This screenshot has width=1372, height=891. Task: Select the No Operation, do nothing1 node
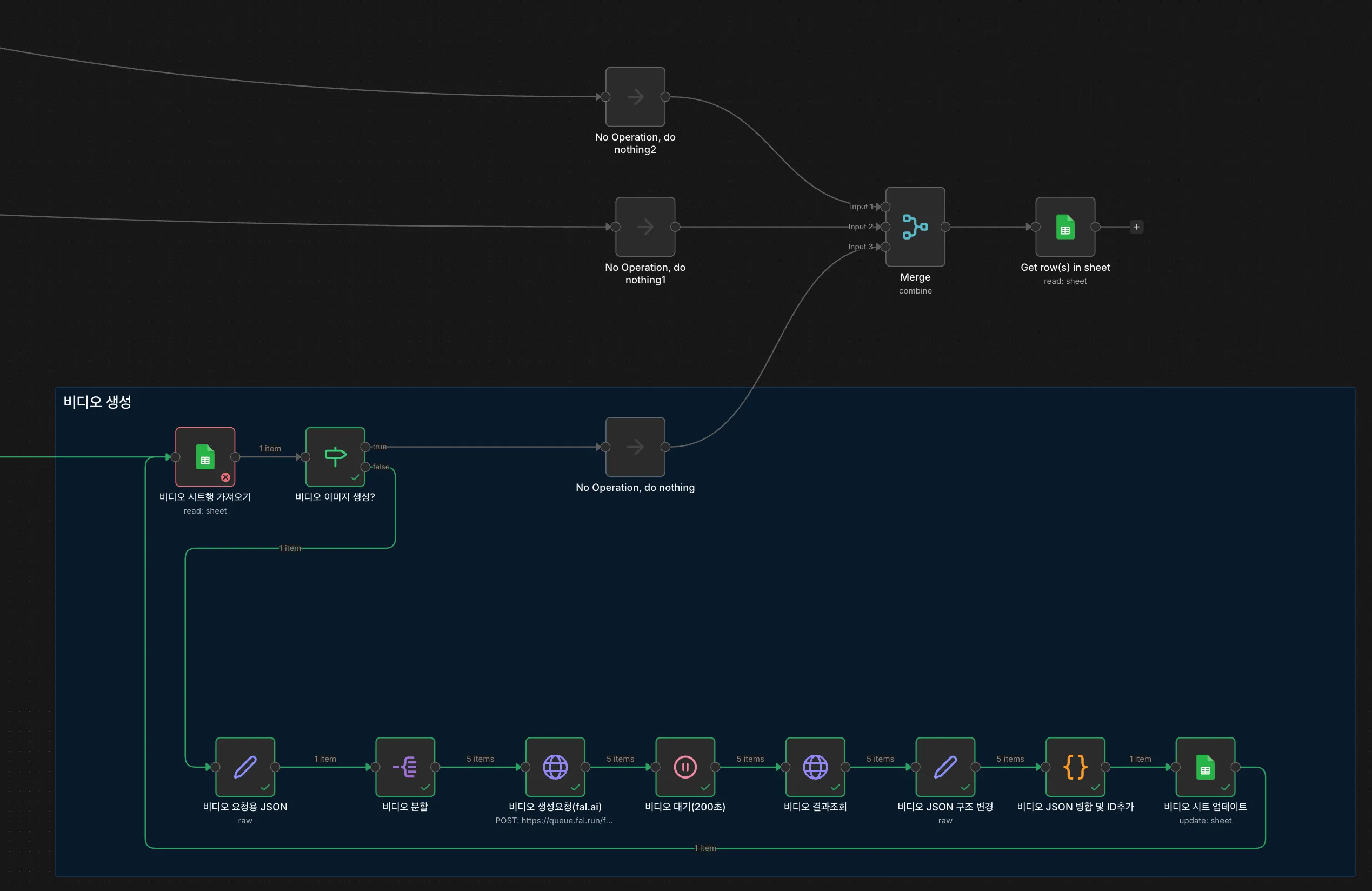click(x=645, y=227)
